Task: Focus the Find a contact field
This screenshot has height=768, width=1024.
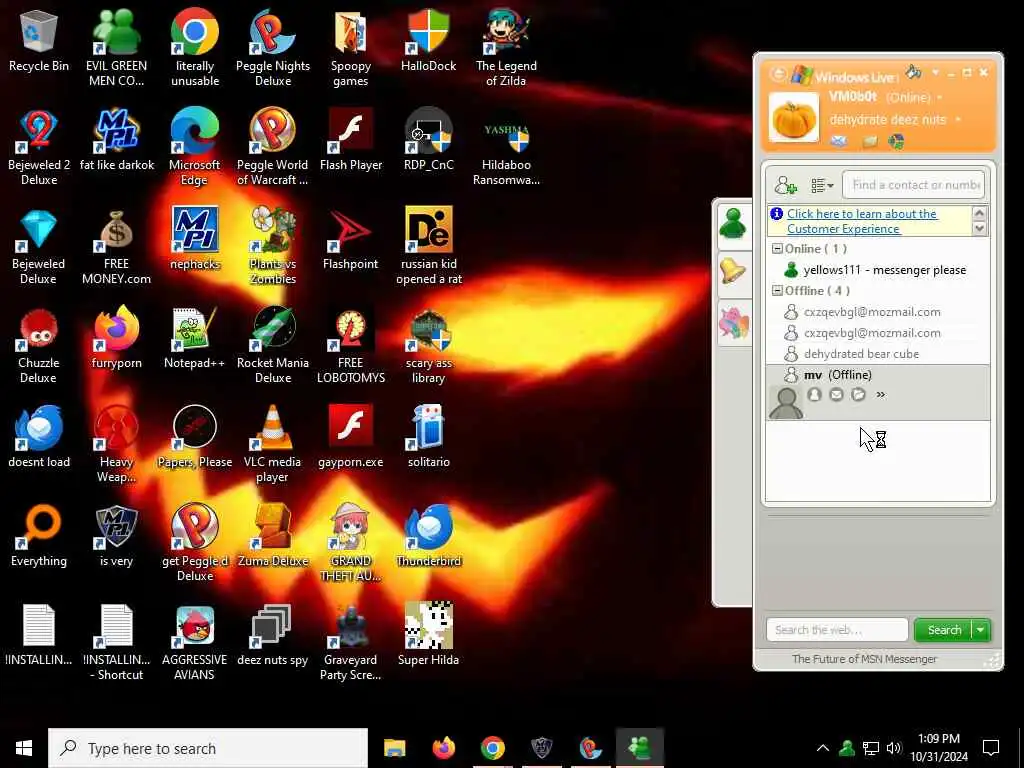Action: [914, 185]
